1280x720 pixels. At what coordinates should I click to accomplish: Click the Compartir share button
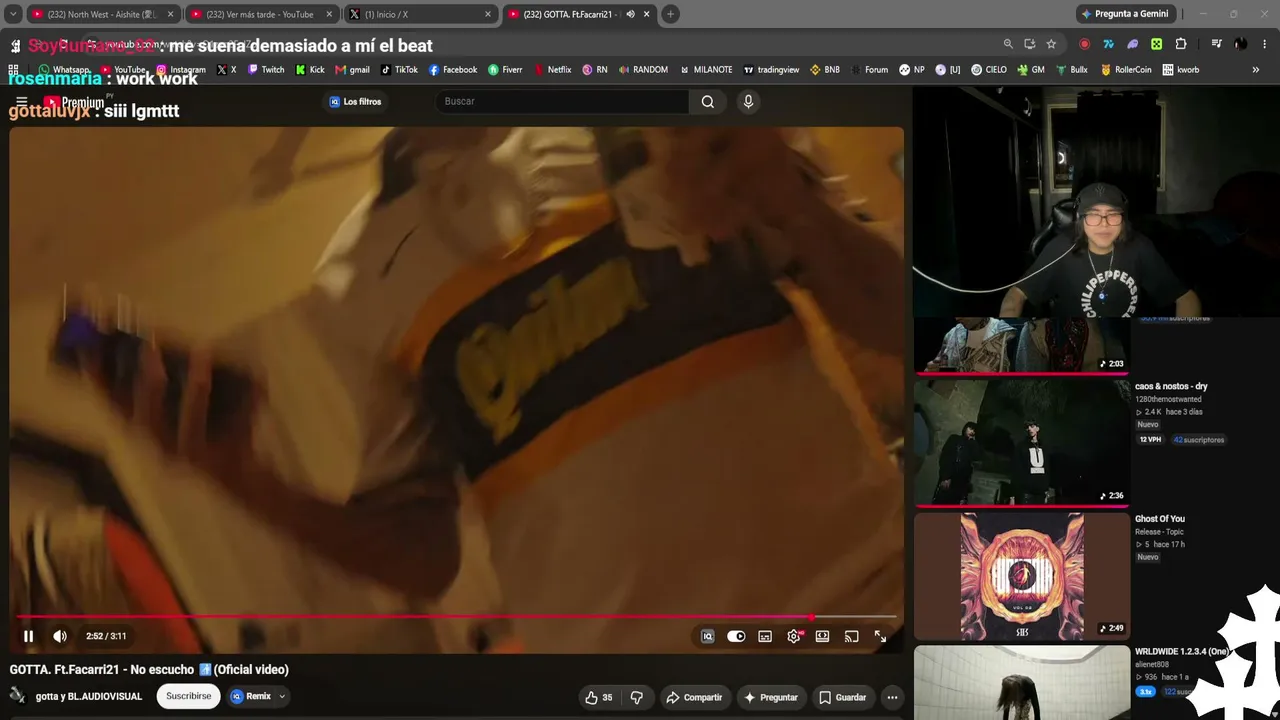point(694,697)
